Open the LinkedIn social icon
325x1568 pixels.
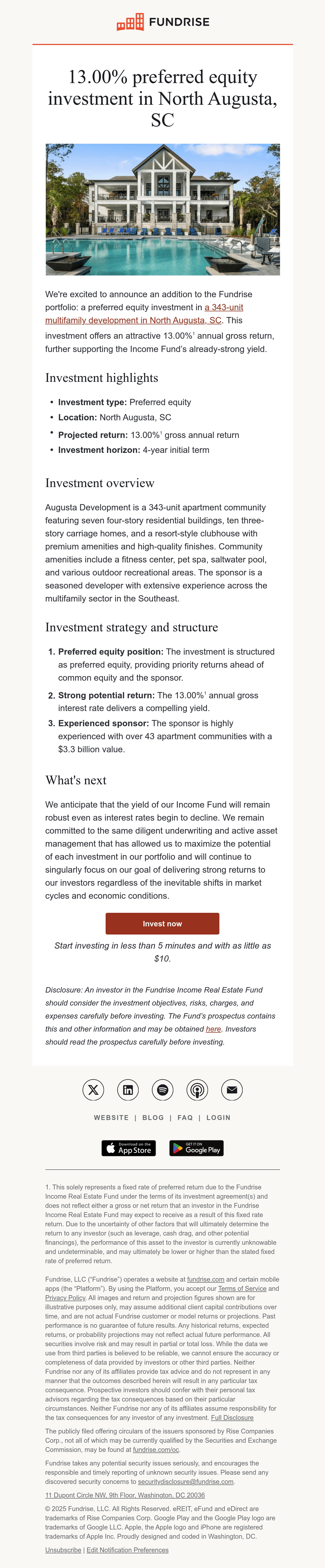pyautogui.click(x=128, y=1090)
